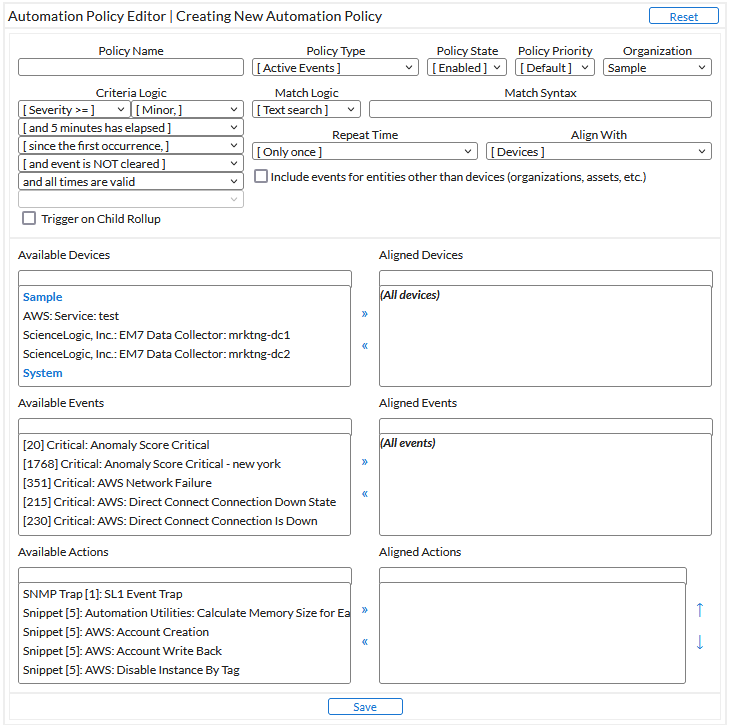Screen dimensions: 730x725
Task: Open the Organization dropdown
Action: [657, 68]
